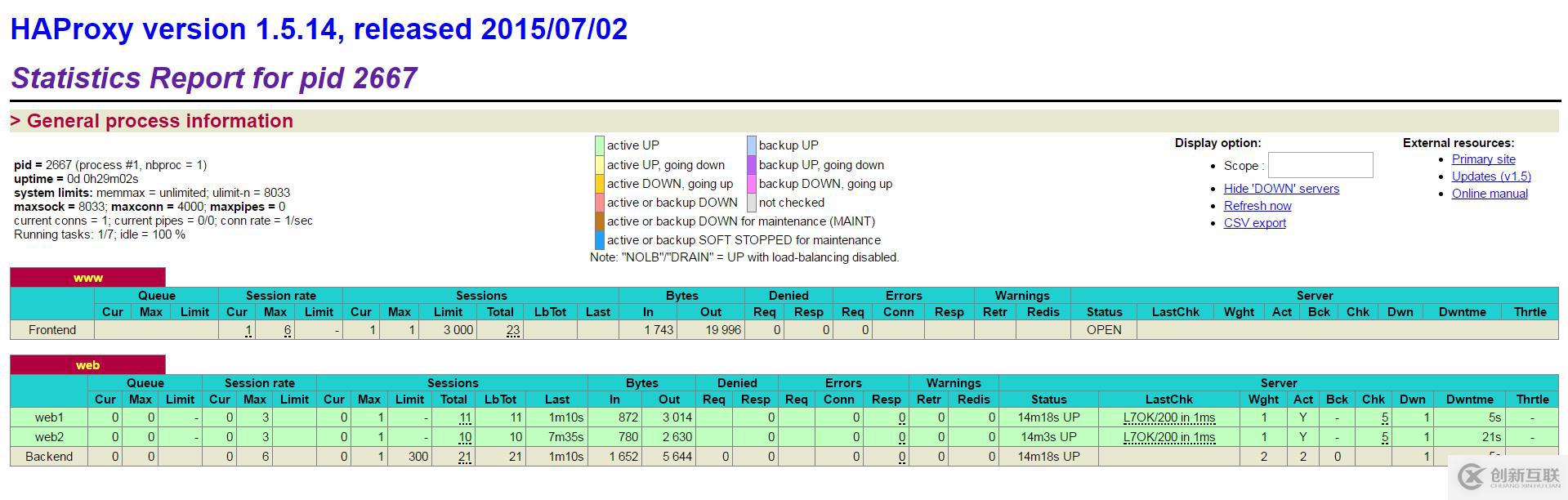Screen dimensions: 1568x500
Task: Click the Refresh now link
Action: click(x=1257, y=206)
